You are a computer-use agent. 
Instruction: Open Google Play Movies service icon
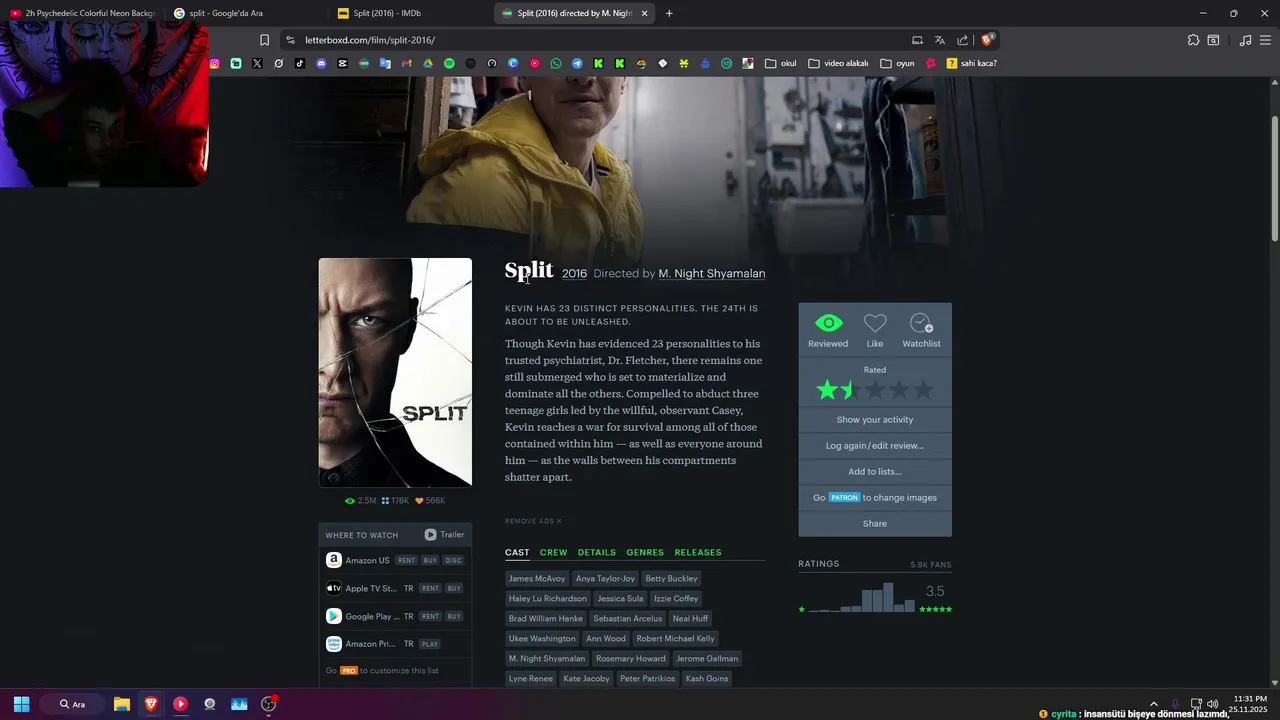pyautogui.click(x=334, y=616)
